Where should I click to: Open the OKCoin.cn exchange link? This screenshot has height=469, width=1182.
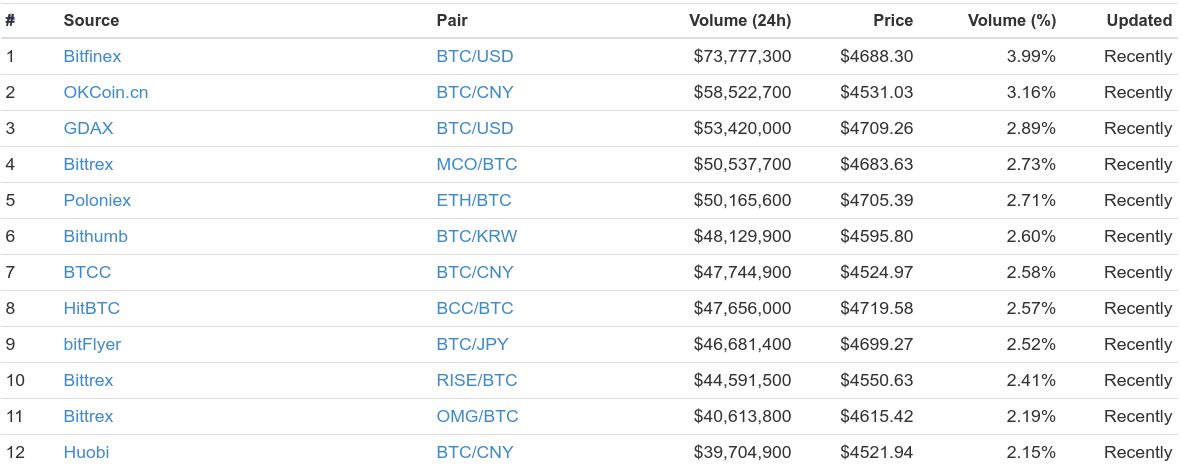[106, 93]
